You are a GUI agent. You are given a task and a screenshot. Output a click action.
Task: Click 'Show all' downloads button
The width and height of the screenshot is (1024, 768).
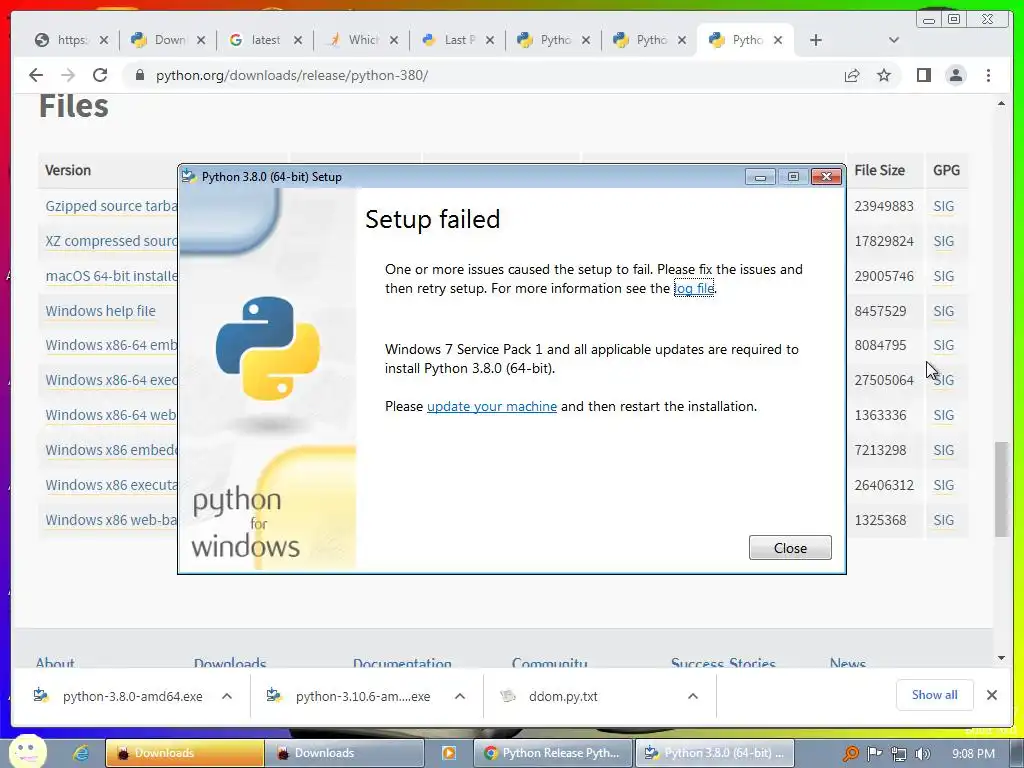pyautogui.click(x=935, y=695)
